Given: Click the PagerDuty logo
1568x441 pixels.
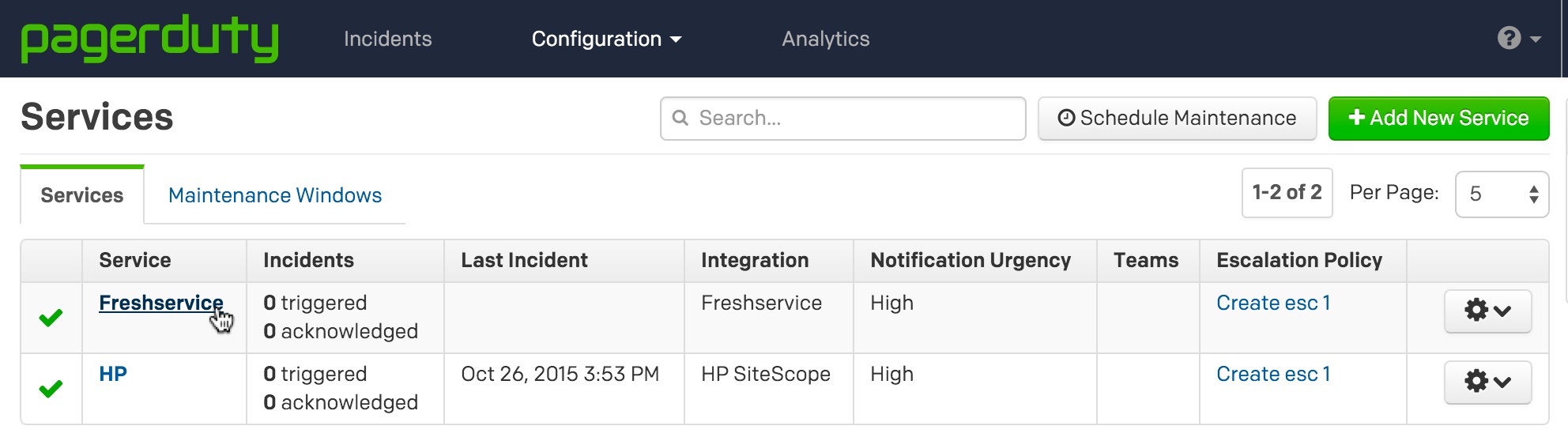Looking at the screenshot, I should (149, 38).
